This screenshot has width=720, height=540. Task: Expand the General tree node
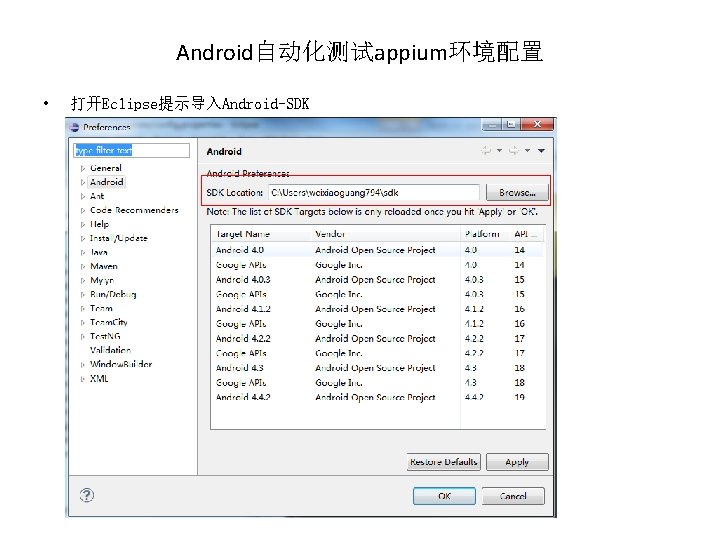[x=83, y=169]
